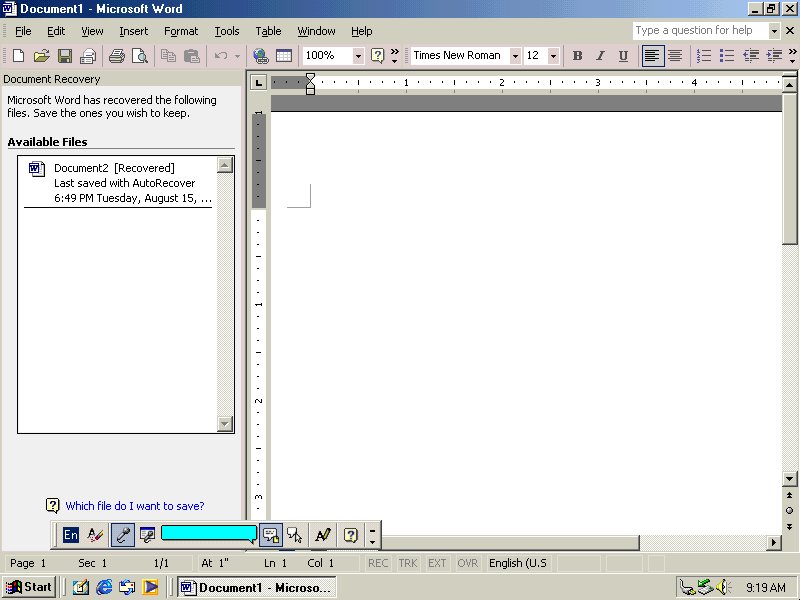This screenshot has height=600, width=800.
Task: Click the Numbering list toolbar icon
Action: [x=704, y=56]
